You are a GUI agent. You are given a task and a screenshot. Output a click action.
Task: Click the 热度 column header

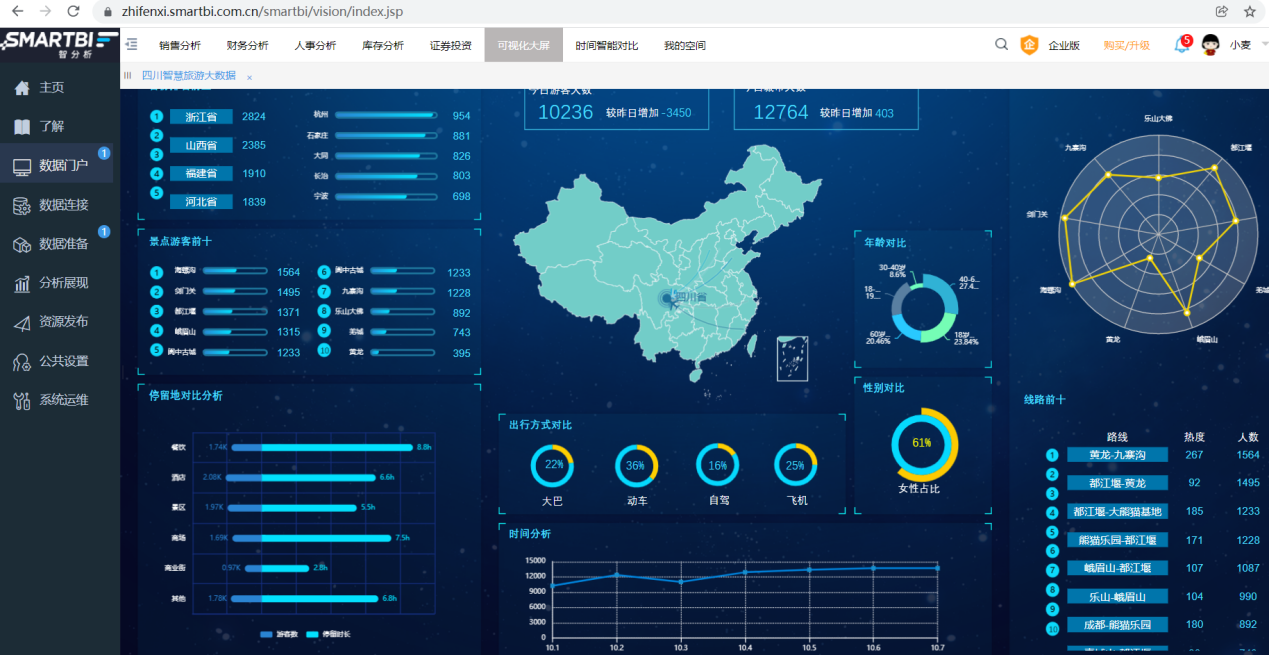click(x=1194, y=437)
